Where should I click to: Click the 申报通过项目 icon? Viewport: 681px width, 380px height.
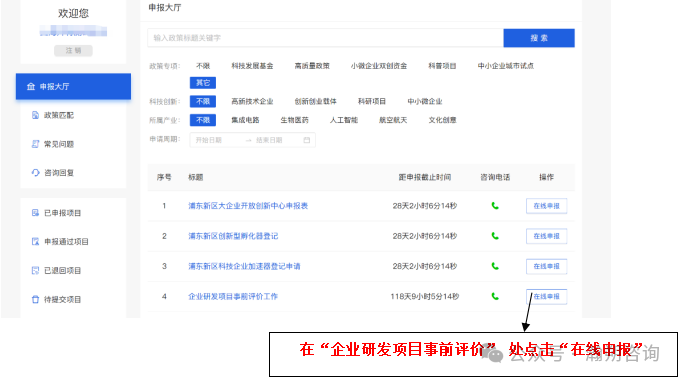click(36, 241)
